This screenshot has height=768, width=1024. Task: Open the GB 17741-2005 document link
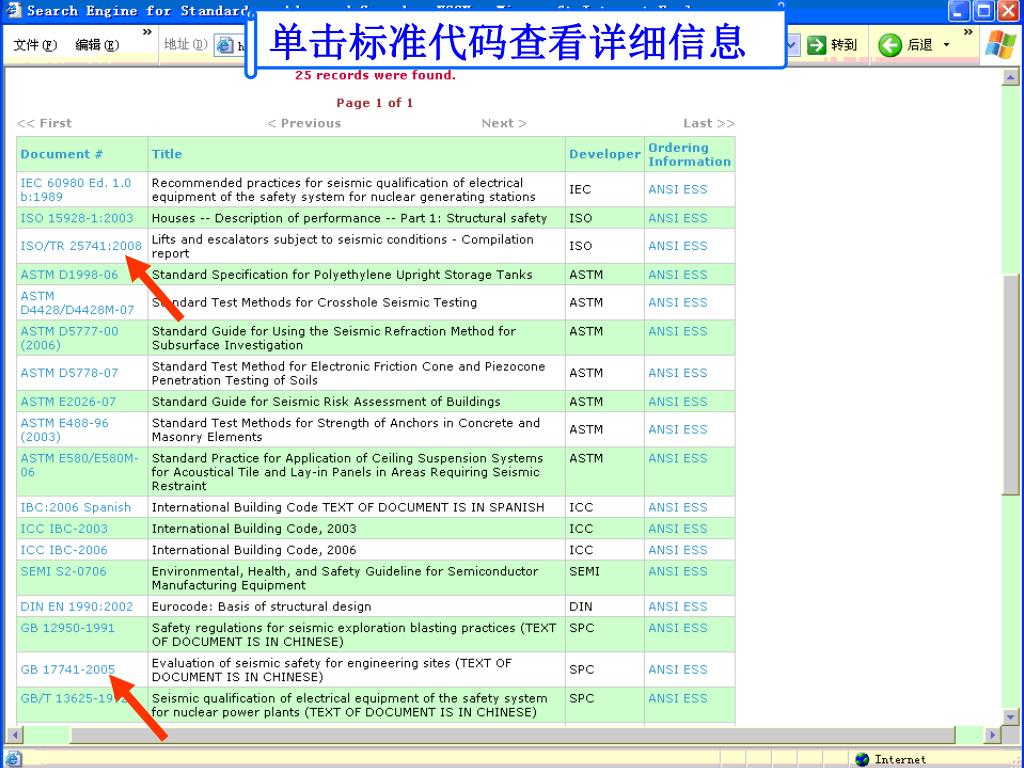pyautogui.click(x=67, y=670)
